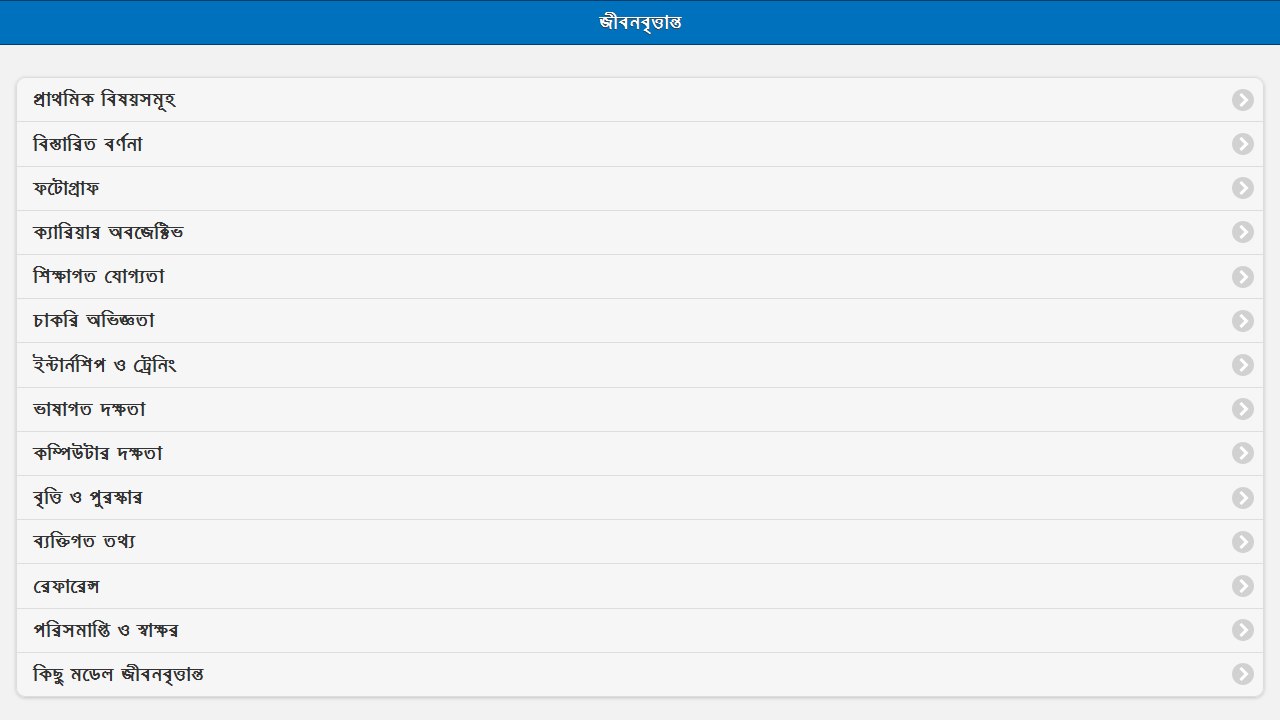Select the ব্যক্তিগত তথ্য list item
This screenshot has width=1280, height=720.
tap(640, 542)
